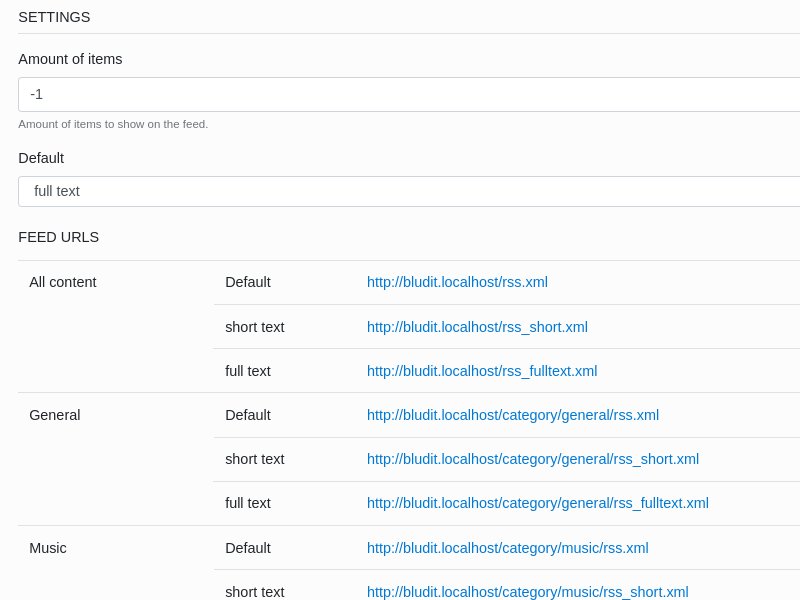Viewport: 800px width, 600px height.
Task: Click the Music category row label
Action: tap(48, 548)
